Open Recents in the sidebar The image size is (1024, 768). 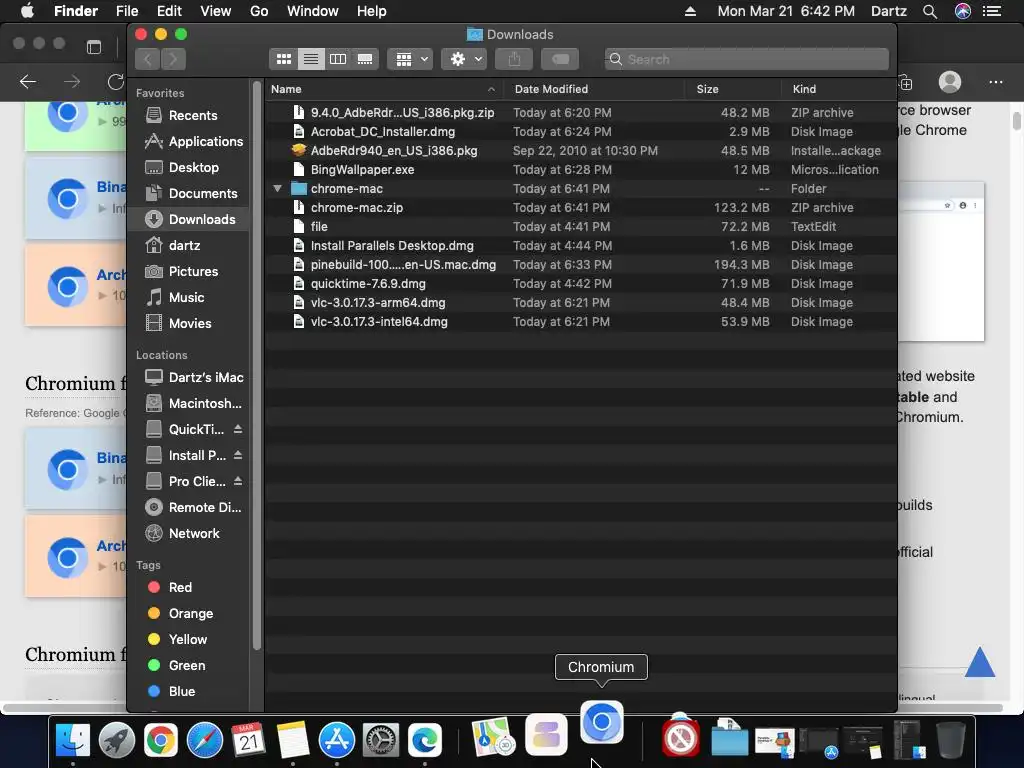point(189,116)
